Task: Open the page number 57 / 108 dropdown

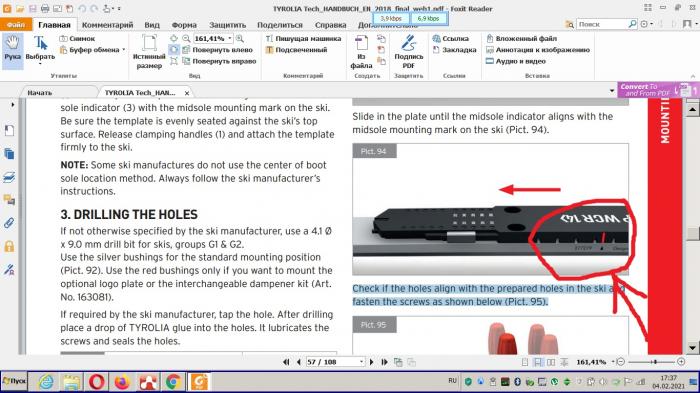Action: (x=362, y=362)
